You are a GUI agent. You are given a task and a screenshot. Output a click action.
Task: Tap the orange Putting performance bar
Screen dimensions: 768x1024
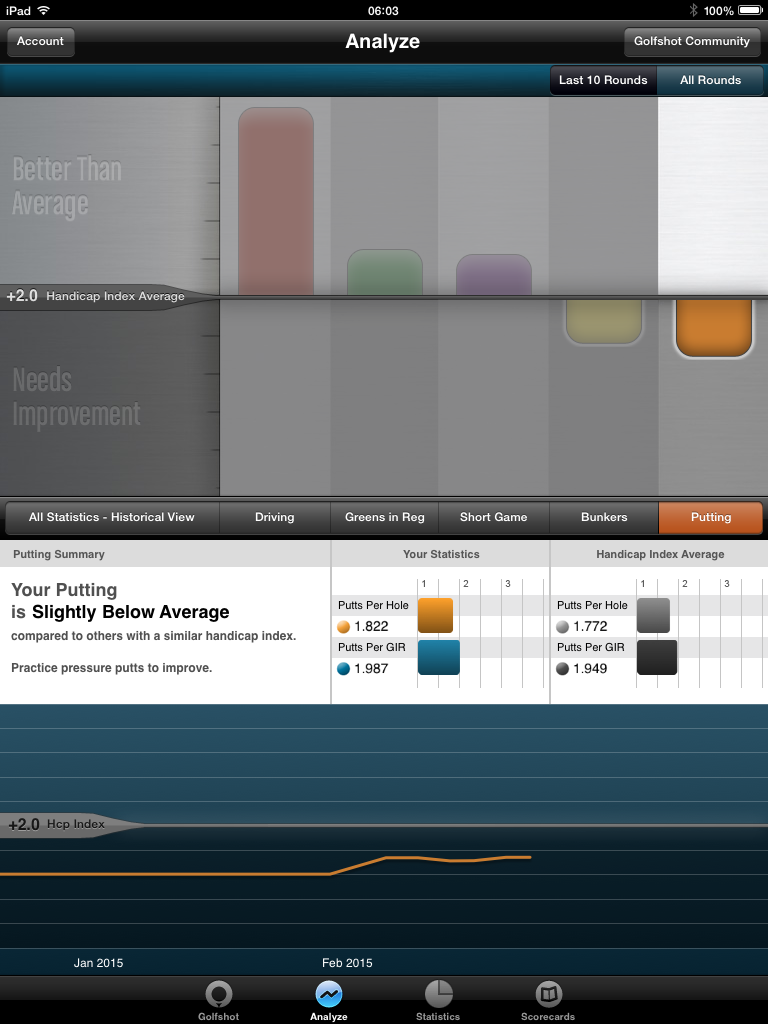tap(713, 327)
